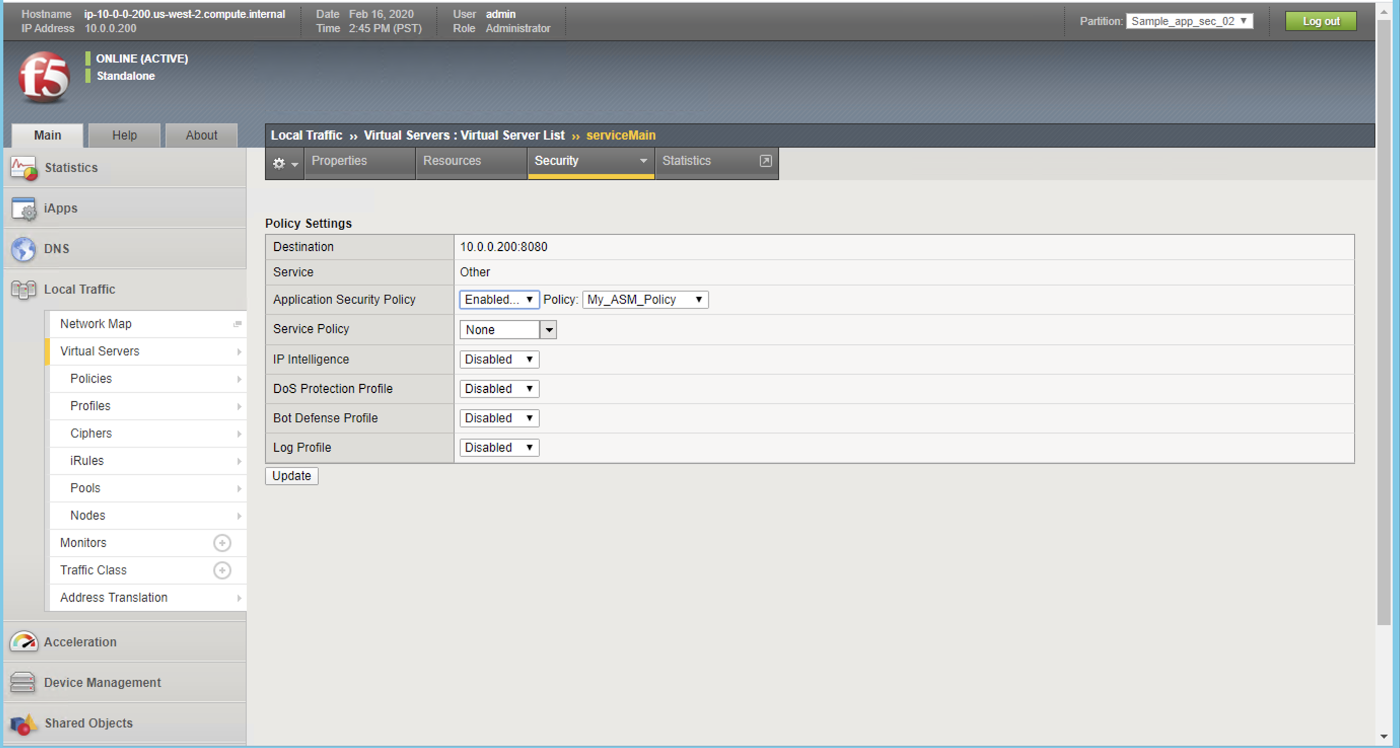Screen dimensions: 1400x748
Task: Click the Log out button
Action: click(x=1320, y=21)
